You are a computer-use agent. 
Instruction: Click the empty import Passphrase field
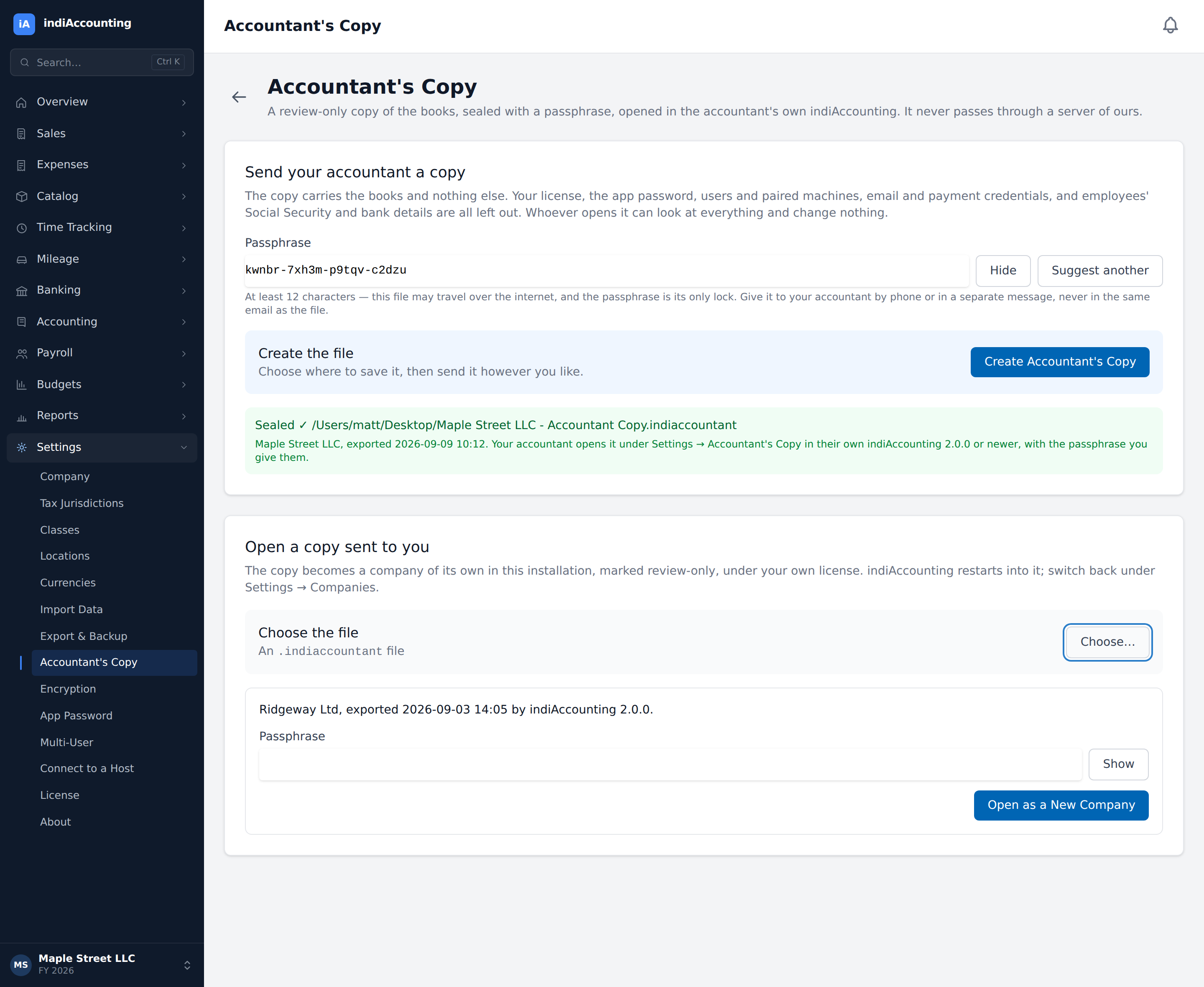point(670,764)
